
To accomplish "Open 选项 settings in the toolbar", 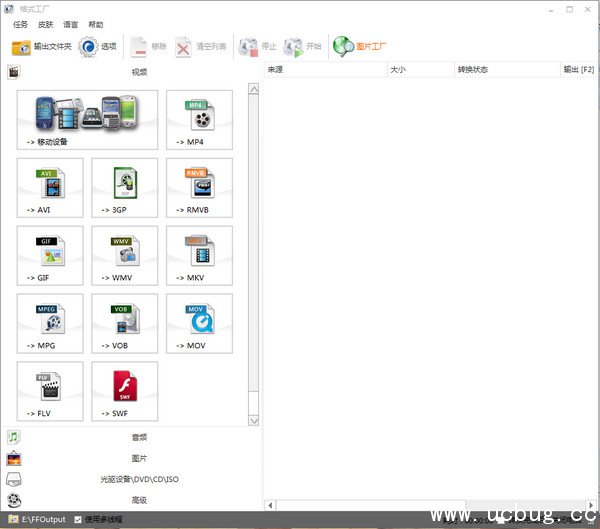I will tap(98, 46).
